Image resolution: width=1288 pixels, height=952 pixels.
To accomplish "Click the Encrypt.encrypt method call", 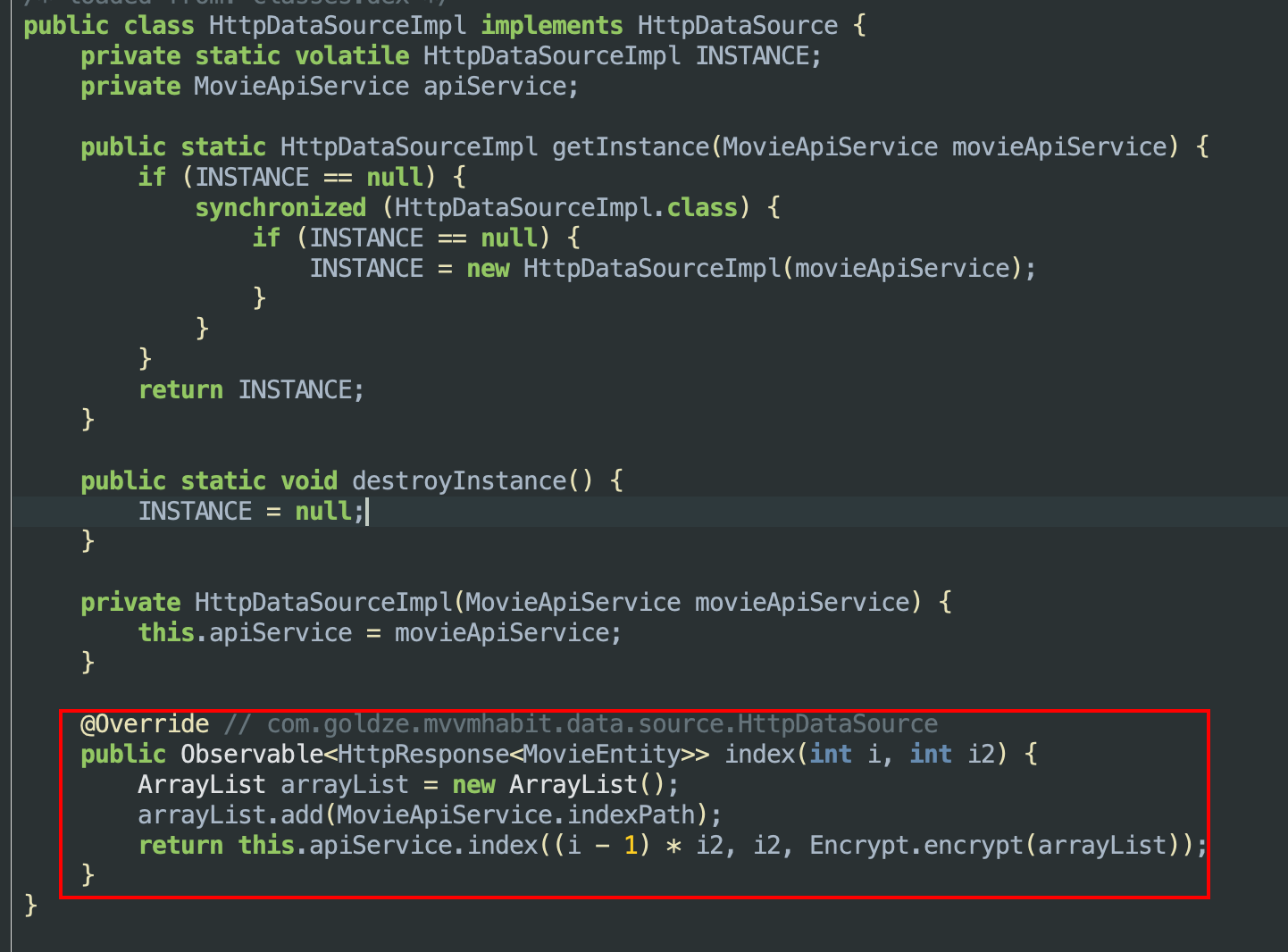I will pyautogui.click(x=916, y=845).
